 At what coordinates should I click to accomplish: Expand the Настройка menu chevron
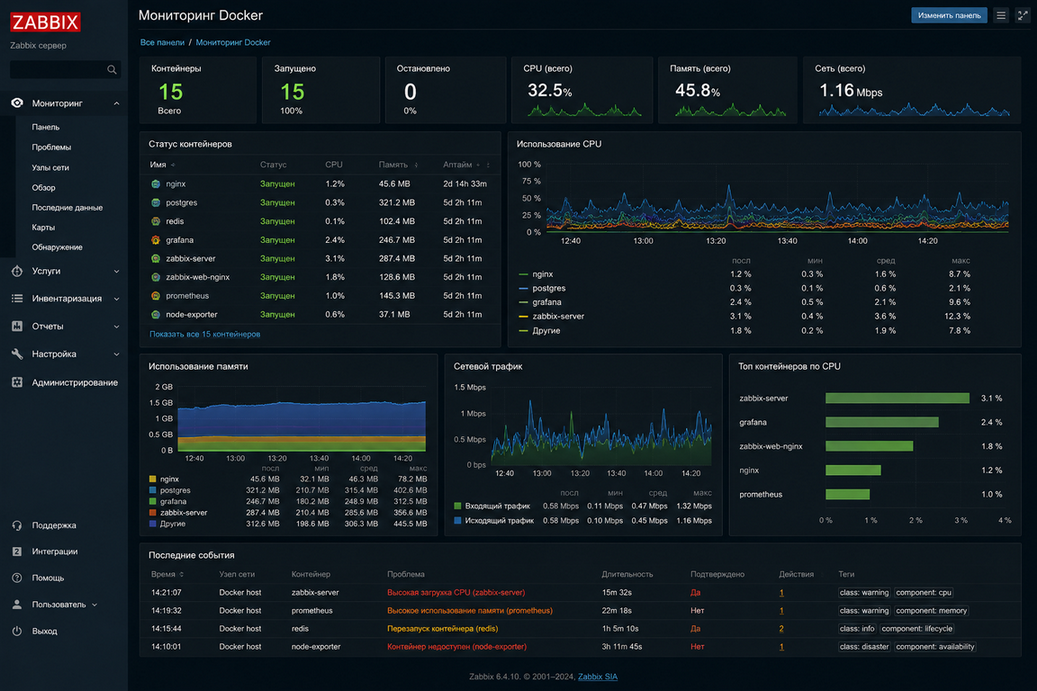(x=116, y=354)
